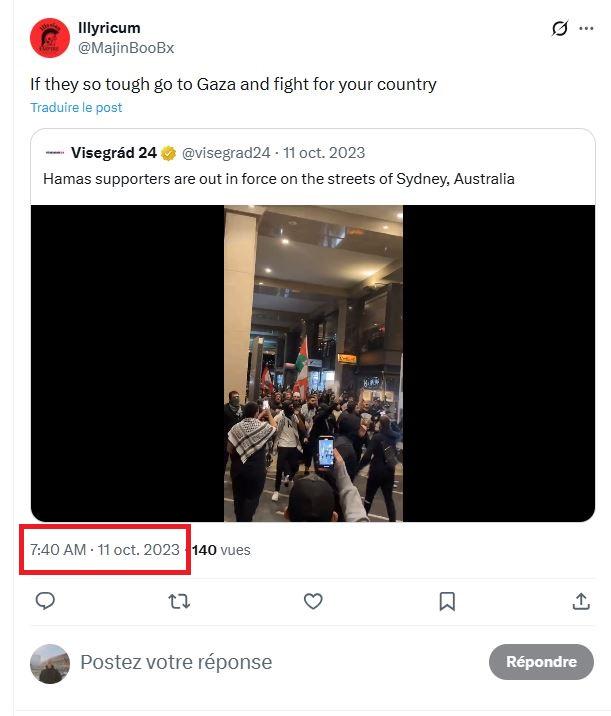Click the 7:40 AM timestamp
The height and width of the screenshot is (716, 611).
(x=58, y=550)
